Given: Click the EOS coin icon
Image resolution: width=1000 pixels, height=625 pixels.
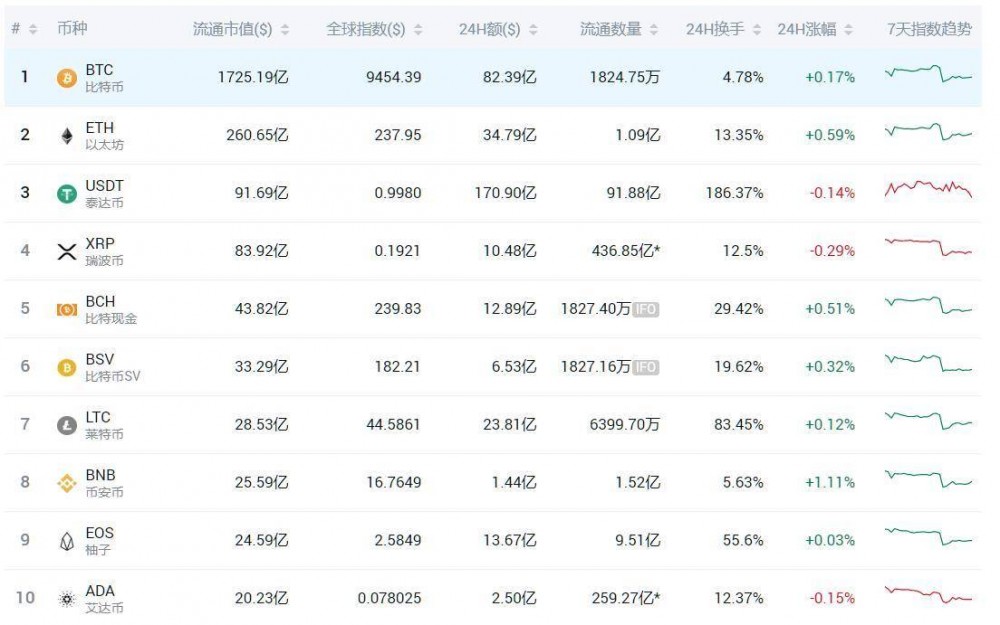Looking at the screenshot, I should 67,541.
